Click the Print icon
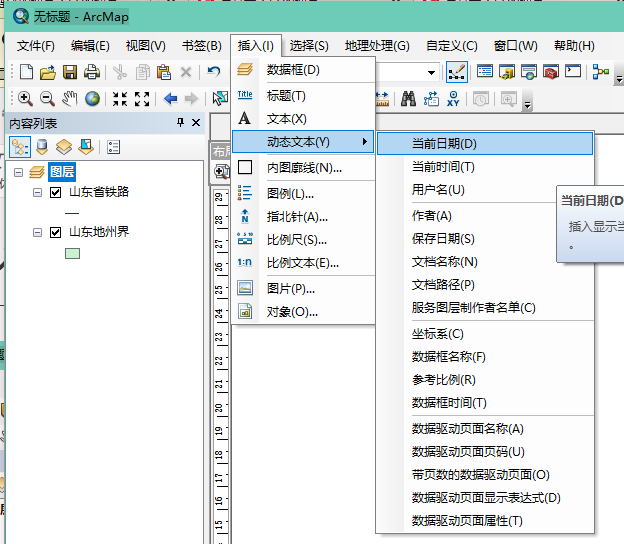 pyautogui.click(x=92, y=72)
